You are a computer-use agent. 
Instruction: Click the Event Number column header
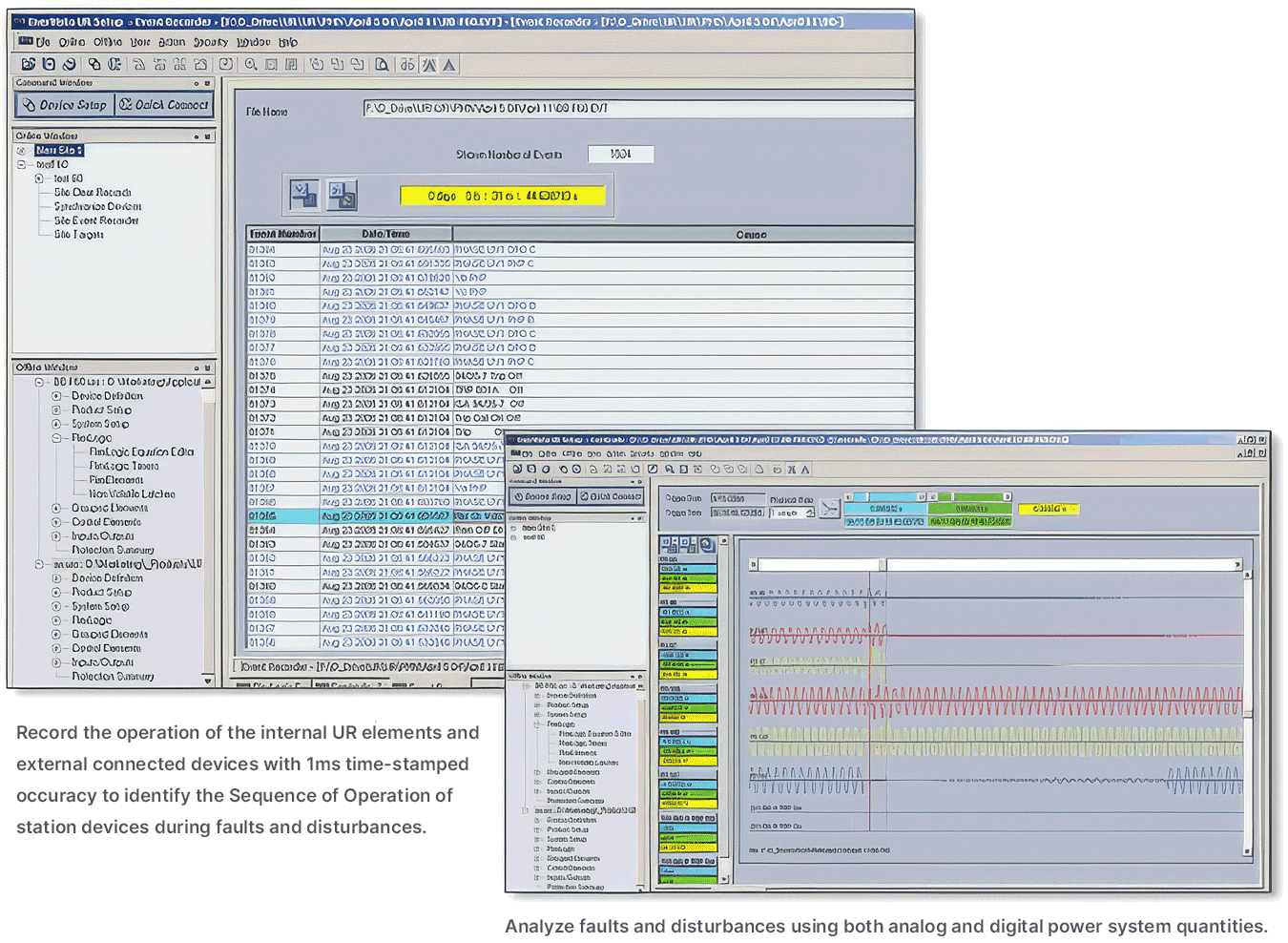click(x=282, y=234)
